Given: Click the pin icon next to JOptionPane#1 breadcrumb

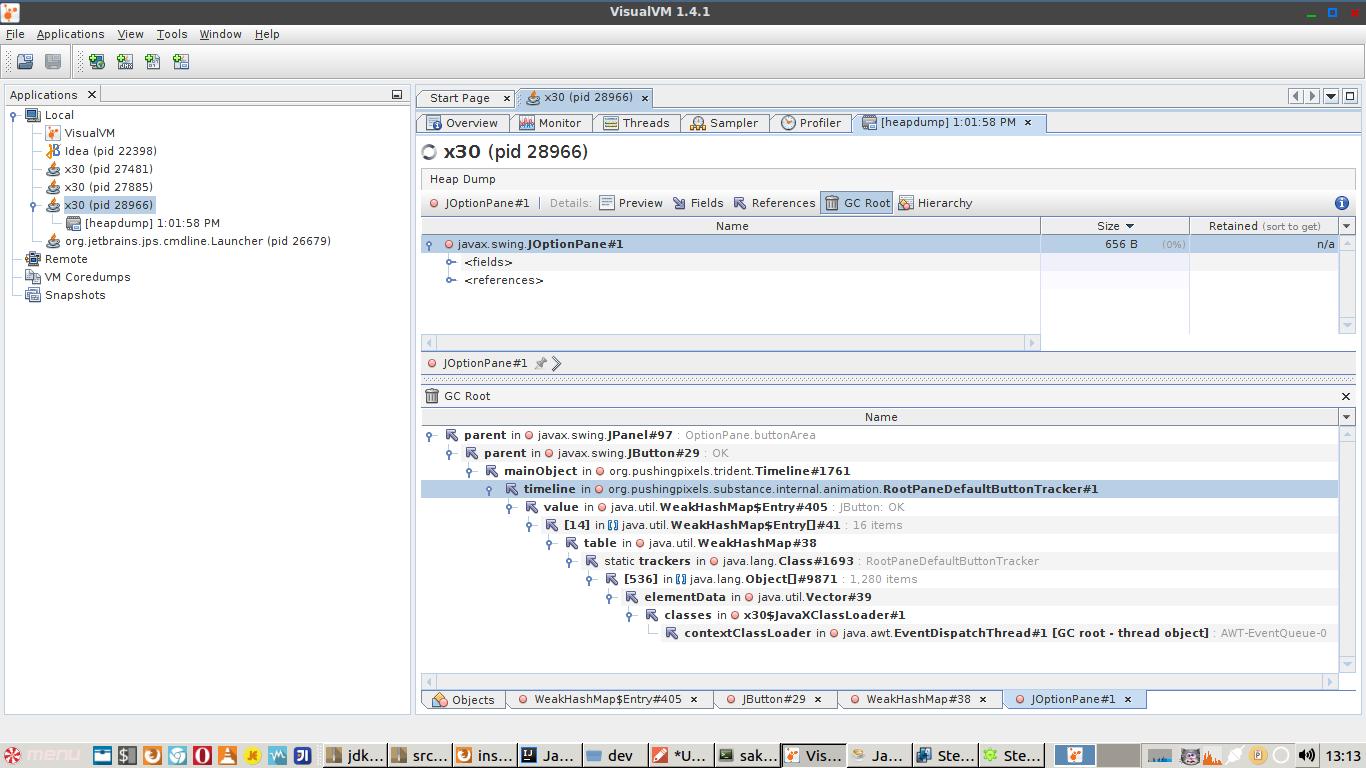Looking at the screenshot, I should [x=541, y=363].
